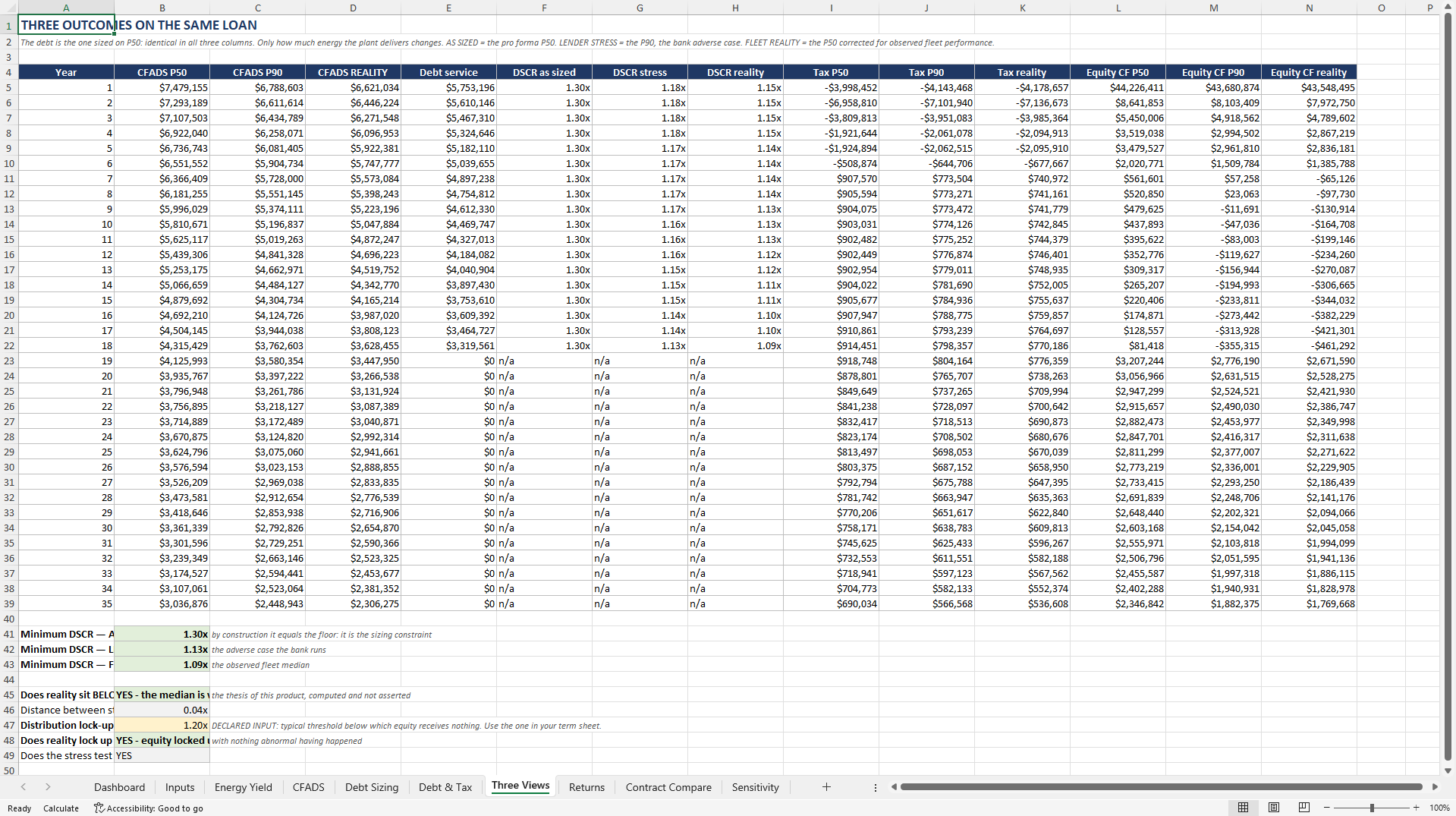This screenshot has width=1456, height=816.
Task: Open the Inputs sheet tab
Action: pos(180,787)
